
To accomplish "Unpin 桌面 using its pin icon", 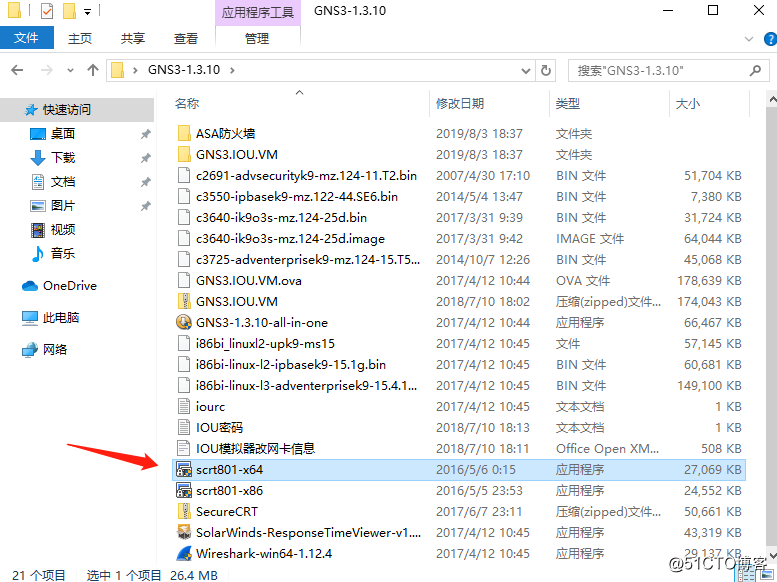I will (145, 134).
